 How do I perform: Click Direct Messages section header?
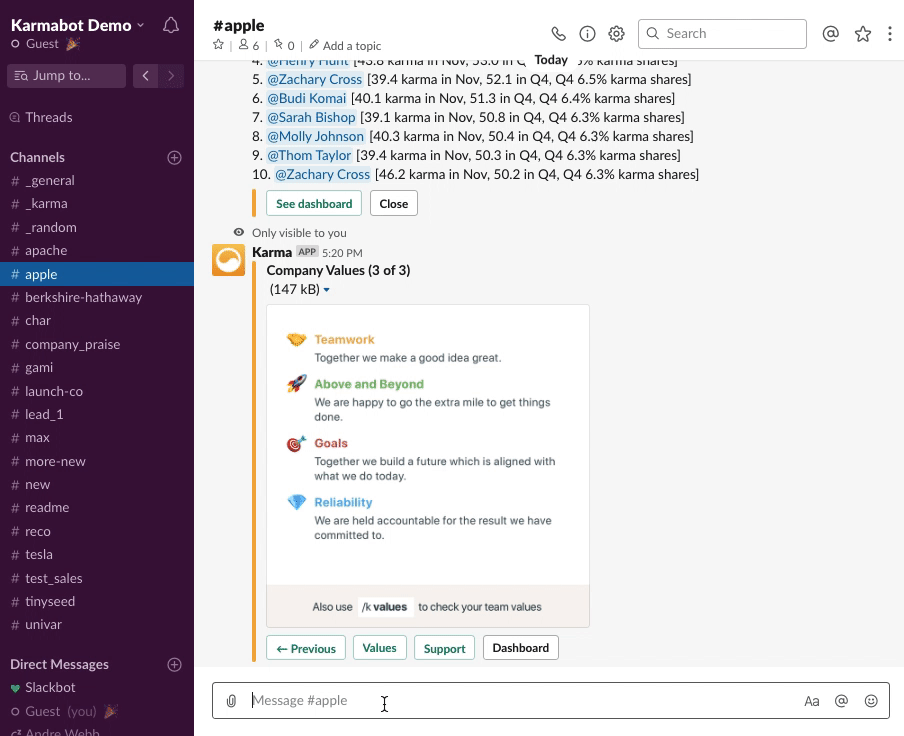(59, 665)
